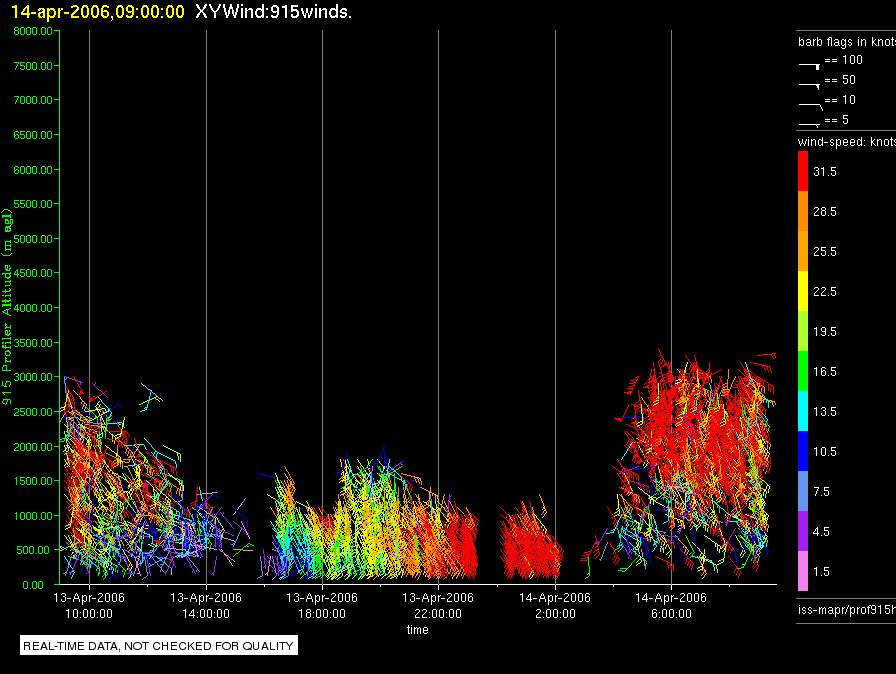Select the cyan 13.5 knots swatch

[x=803, y=411]
